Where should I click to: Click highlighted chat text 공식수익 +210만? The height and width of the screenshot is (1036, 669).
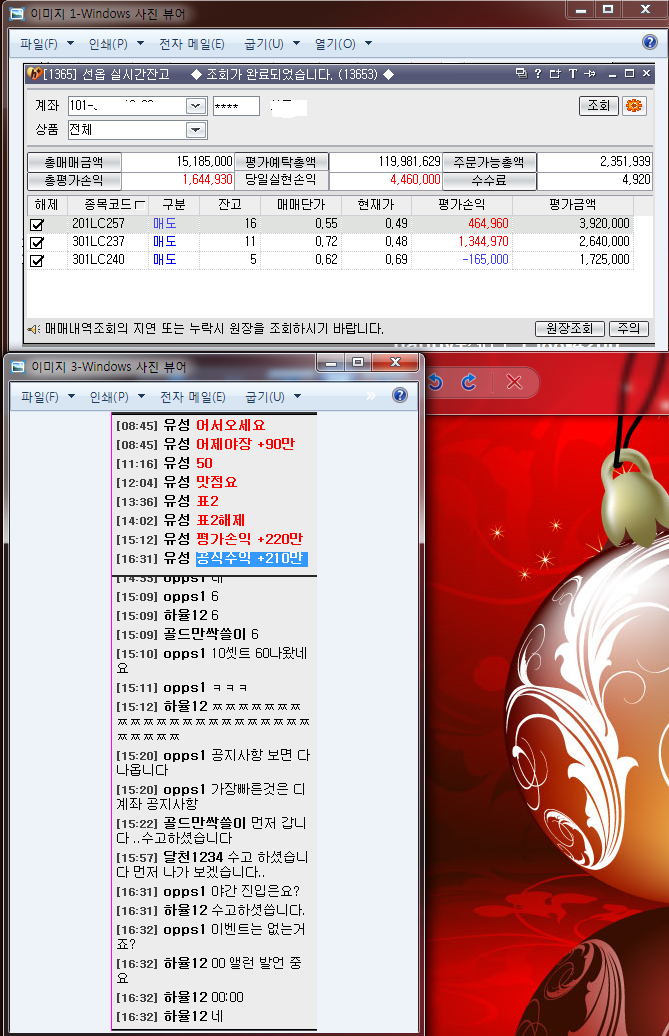251,558
